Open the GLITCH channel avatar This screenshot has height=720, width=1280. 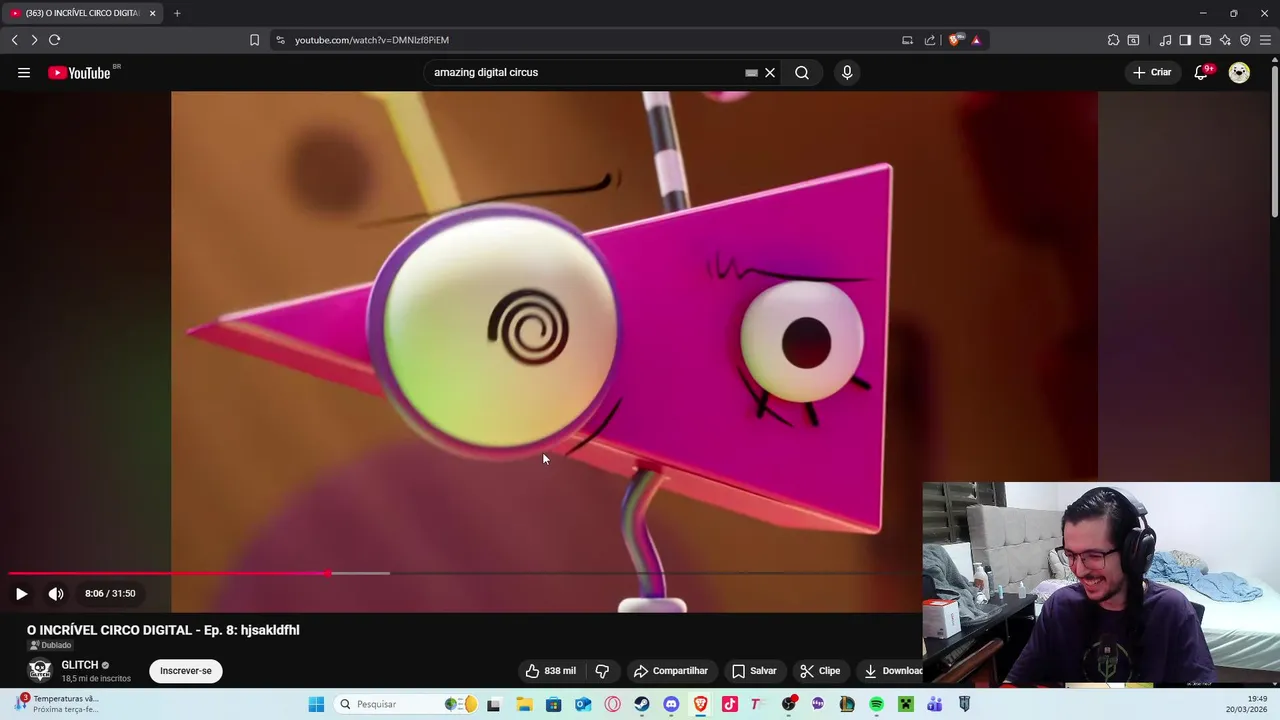(x=40, y=670)
